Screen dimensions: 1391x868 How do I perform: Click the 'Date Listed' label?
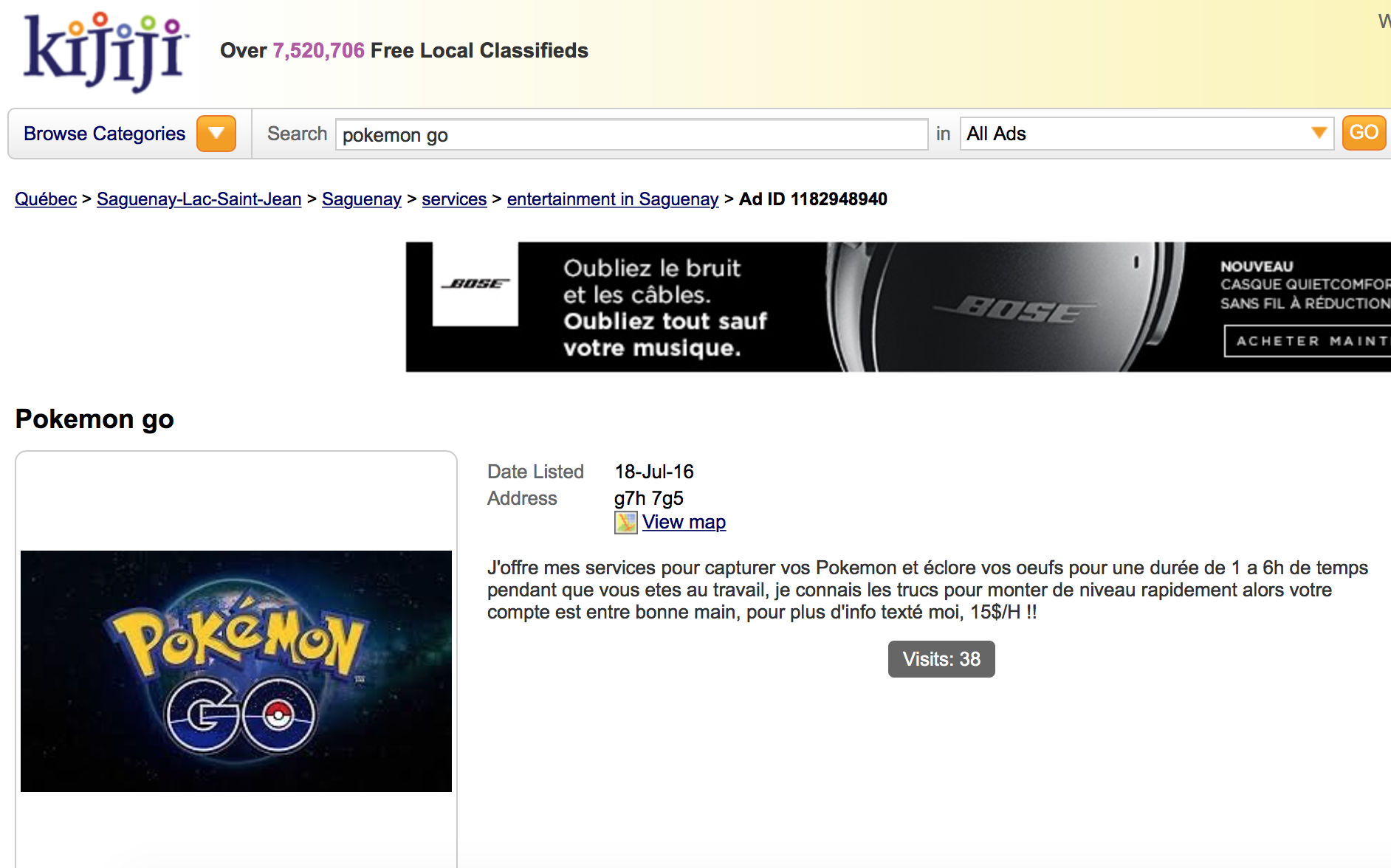pos(535,472)
